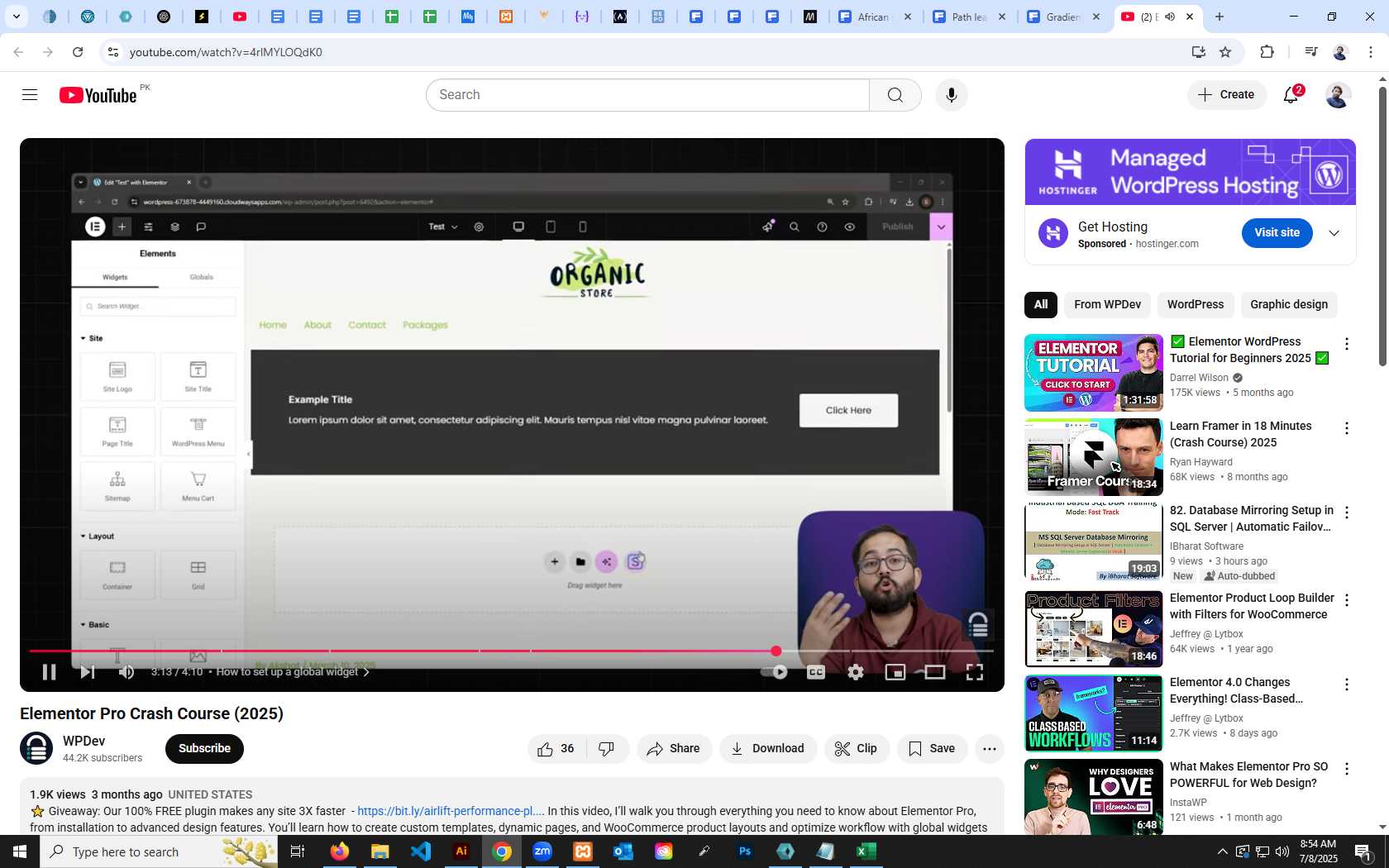Mute tab via speaker icon on YouTube tab
This screenshot has width=1389, height=868.
(x=1170, y=17)
